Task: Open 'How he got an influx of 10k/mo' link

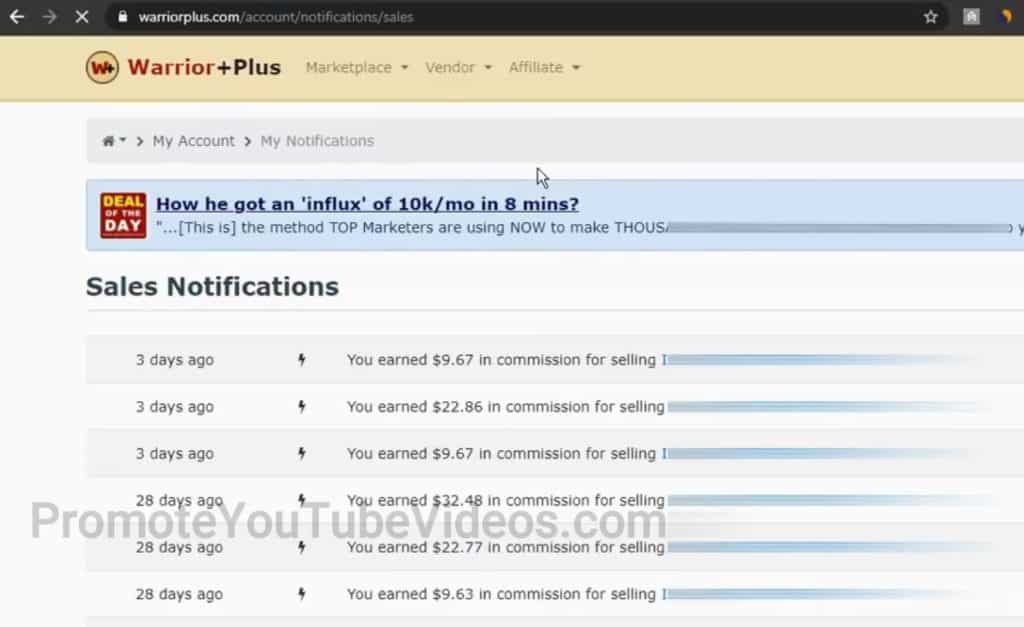Action: point(367,204)
